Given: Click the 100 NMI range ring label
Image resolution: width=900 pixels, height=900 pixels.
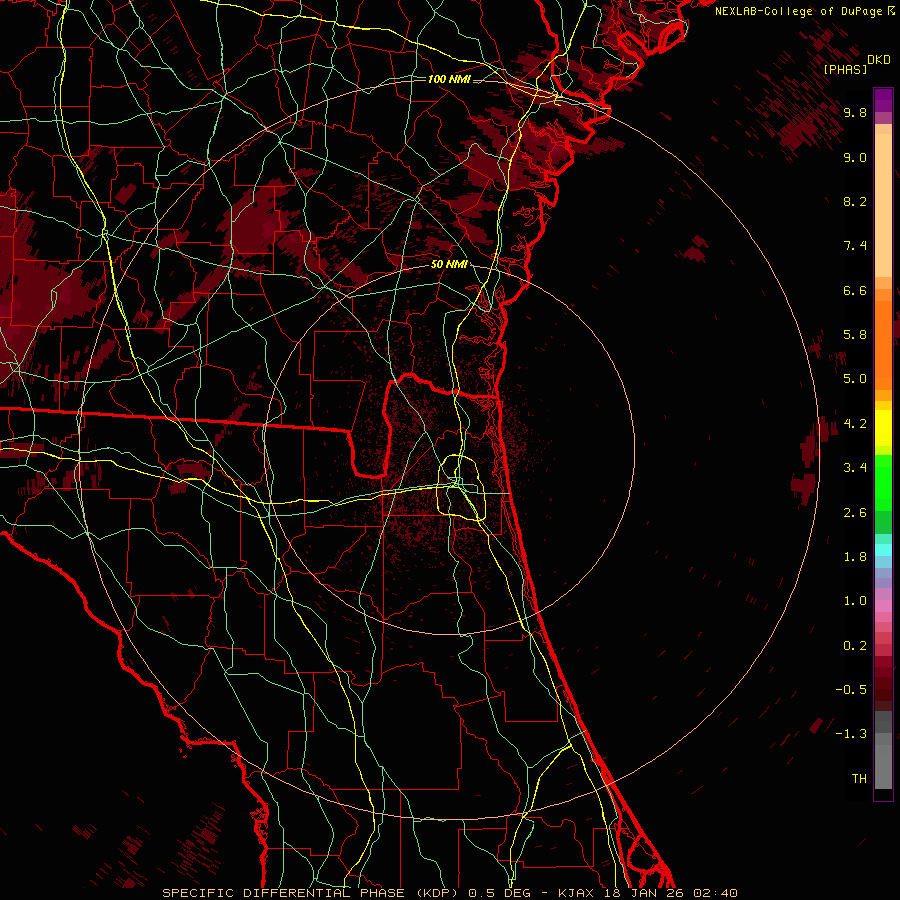Looking at the screenshot, I should [x=449, y=79].
